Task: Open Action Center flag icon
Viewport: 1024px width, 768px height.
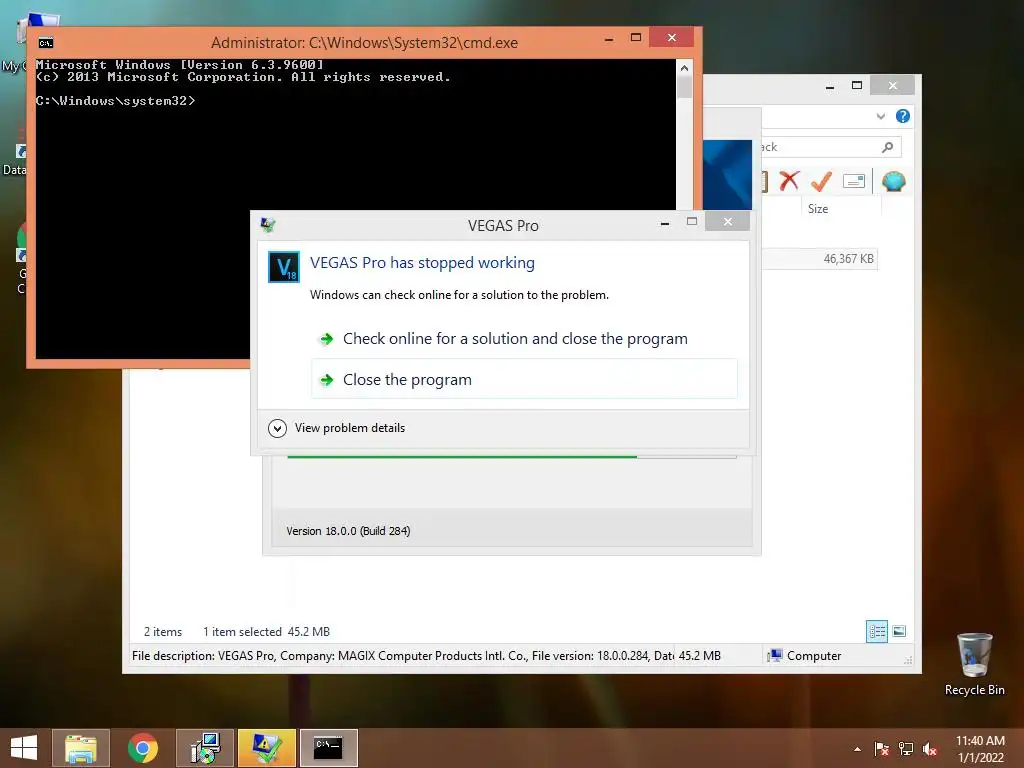Action: click(881, 749)
